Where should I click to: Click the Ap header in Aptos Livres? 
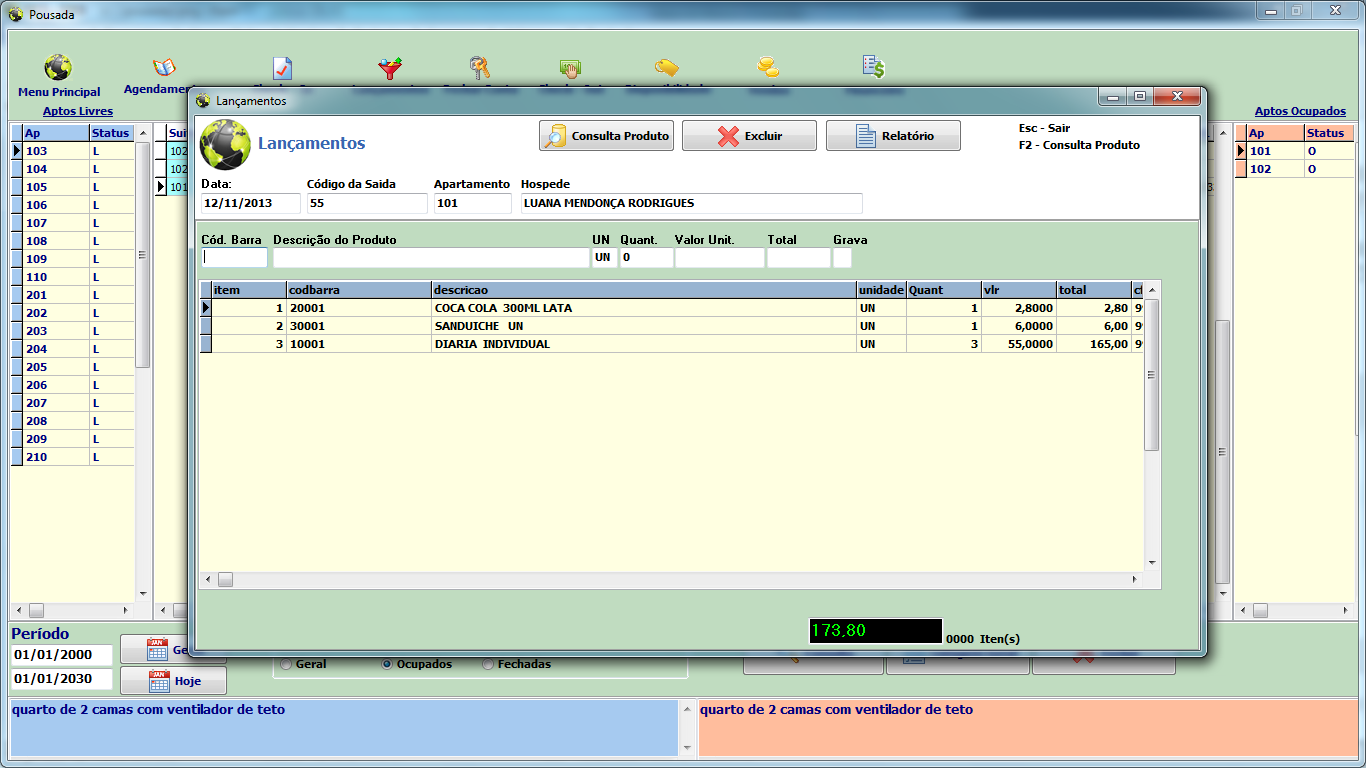pos(56,133)
